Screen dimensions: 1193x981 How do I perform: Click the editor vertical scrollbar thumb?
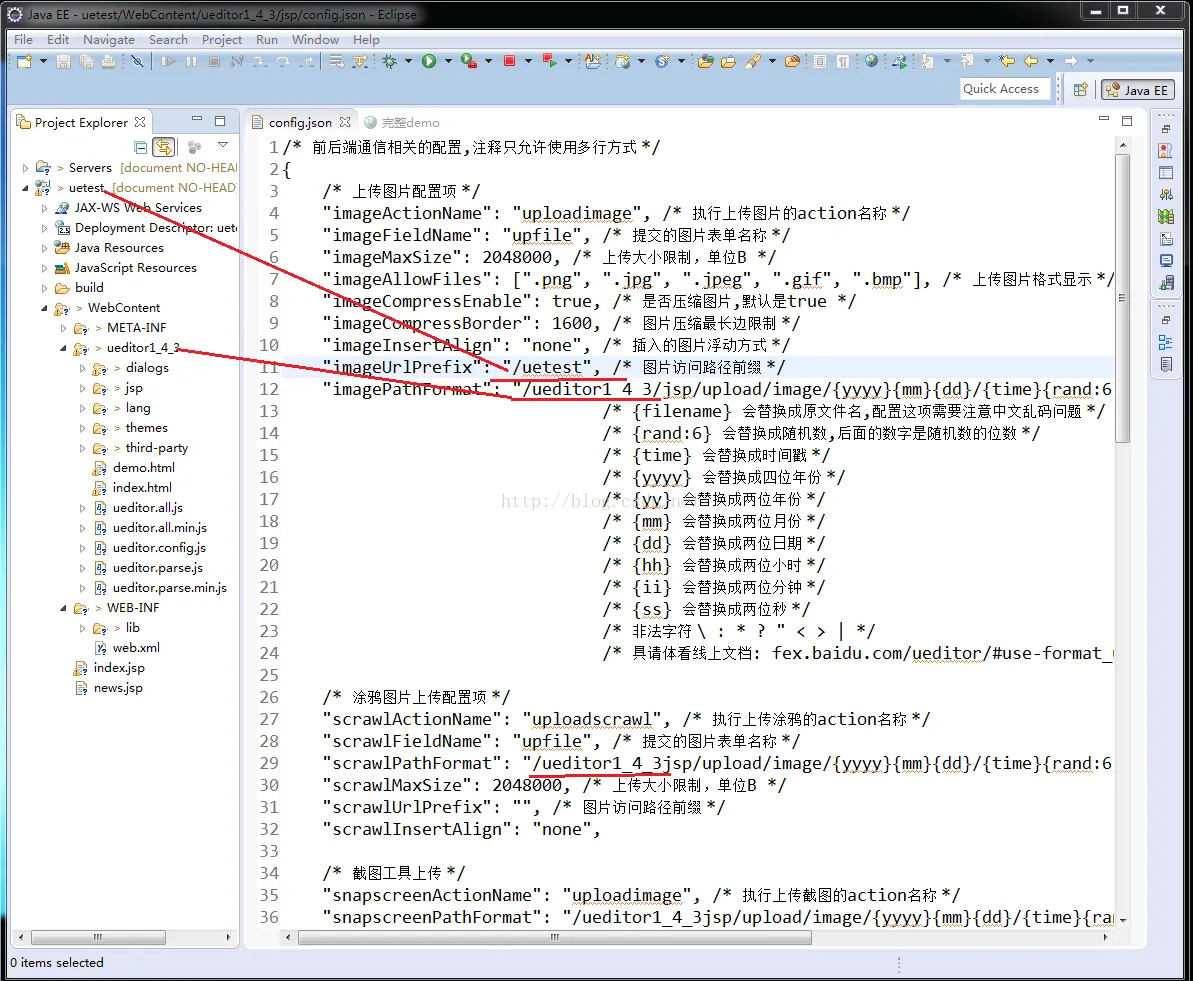(1123, 298)
